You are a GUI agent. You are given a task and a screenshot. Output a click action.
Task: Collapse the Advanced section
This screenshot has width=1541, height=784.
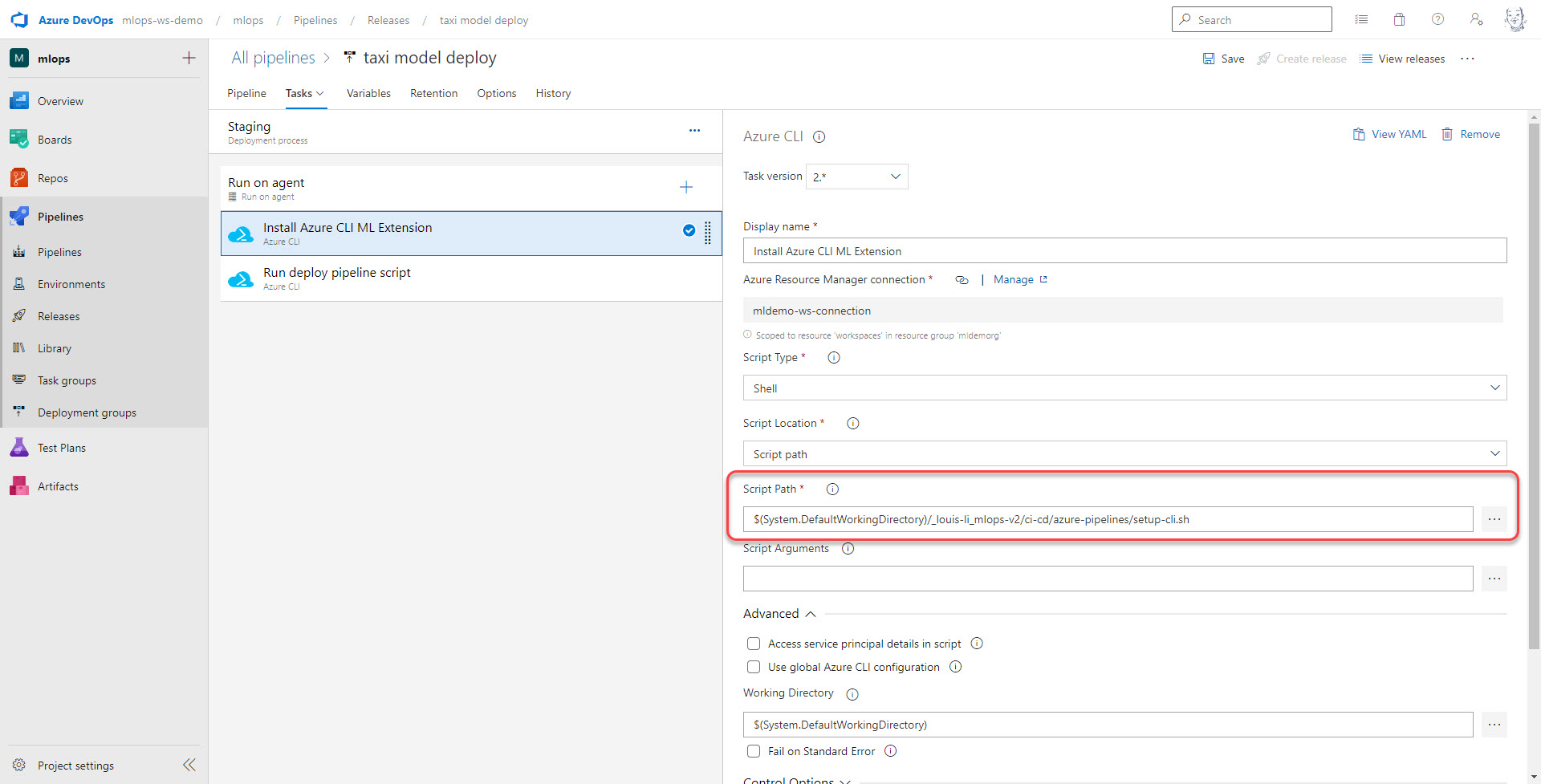point(779,614)
